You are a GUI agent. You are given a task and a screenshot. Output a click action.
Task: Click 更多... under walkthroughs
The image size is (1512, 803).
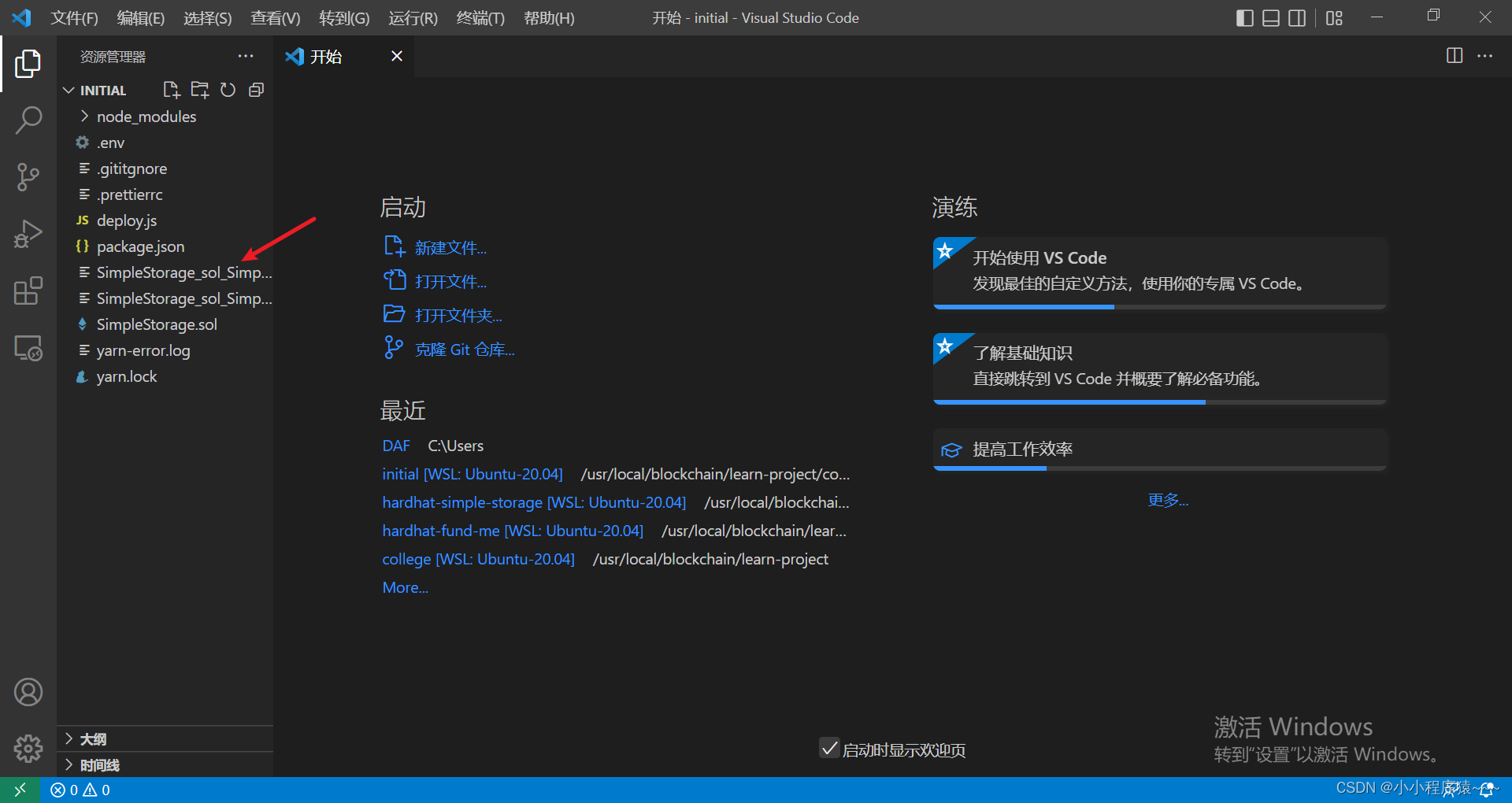pyautogui.click(x=1168, y=500)
